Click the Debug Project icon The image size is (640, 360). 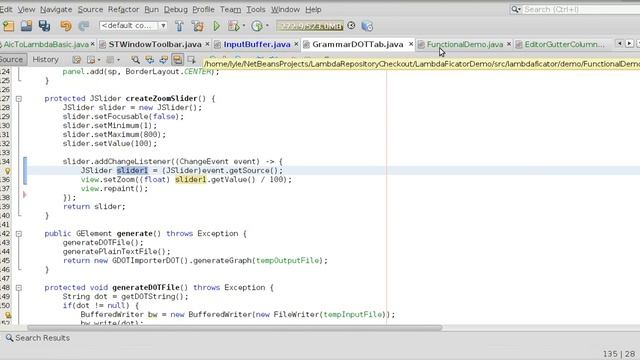click(234, 26)
